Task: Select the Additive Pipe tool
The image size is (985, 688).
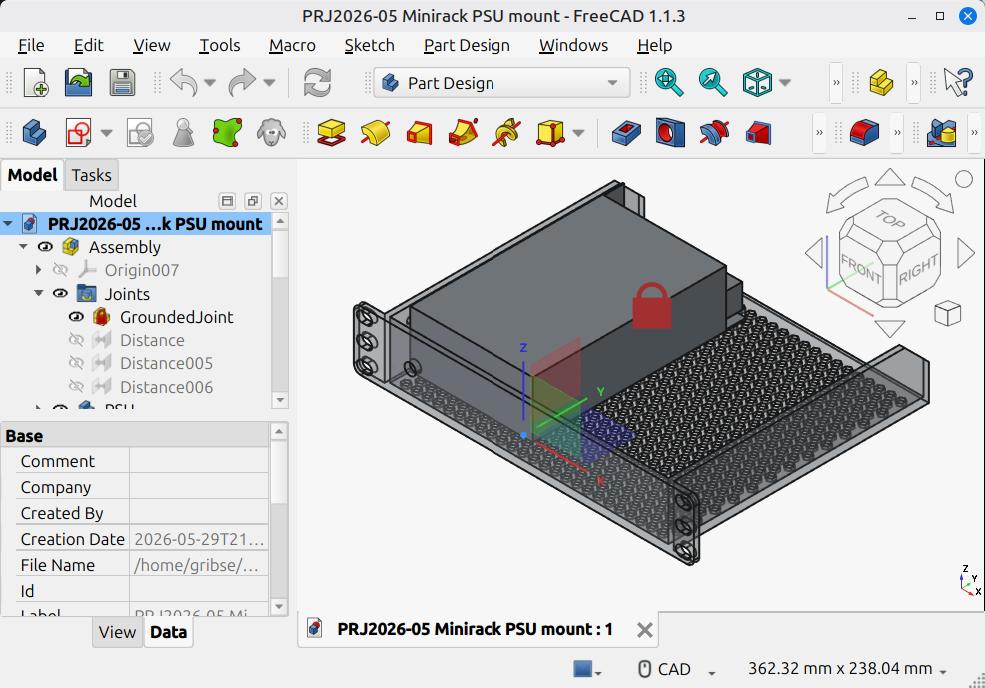Action: click(x=463, y=133)
